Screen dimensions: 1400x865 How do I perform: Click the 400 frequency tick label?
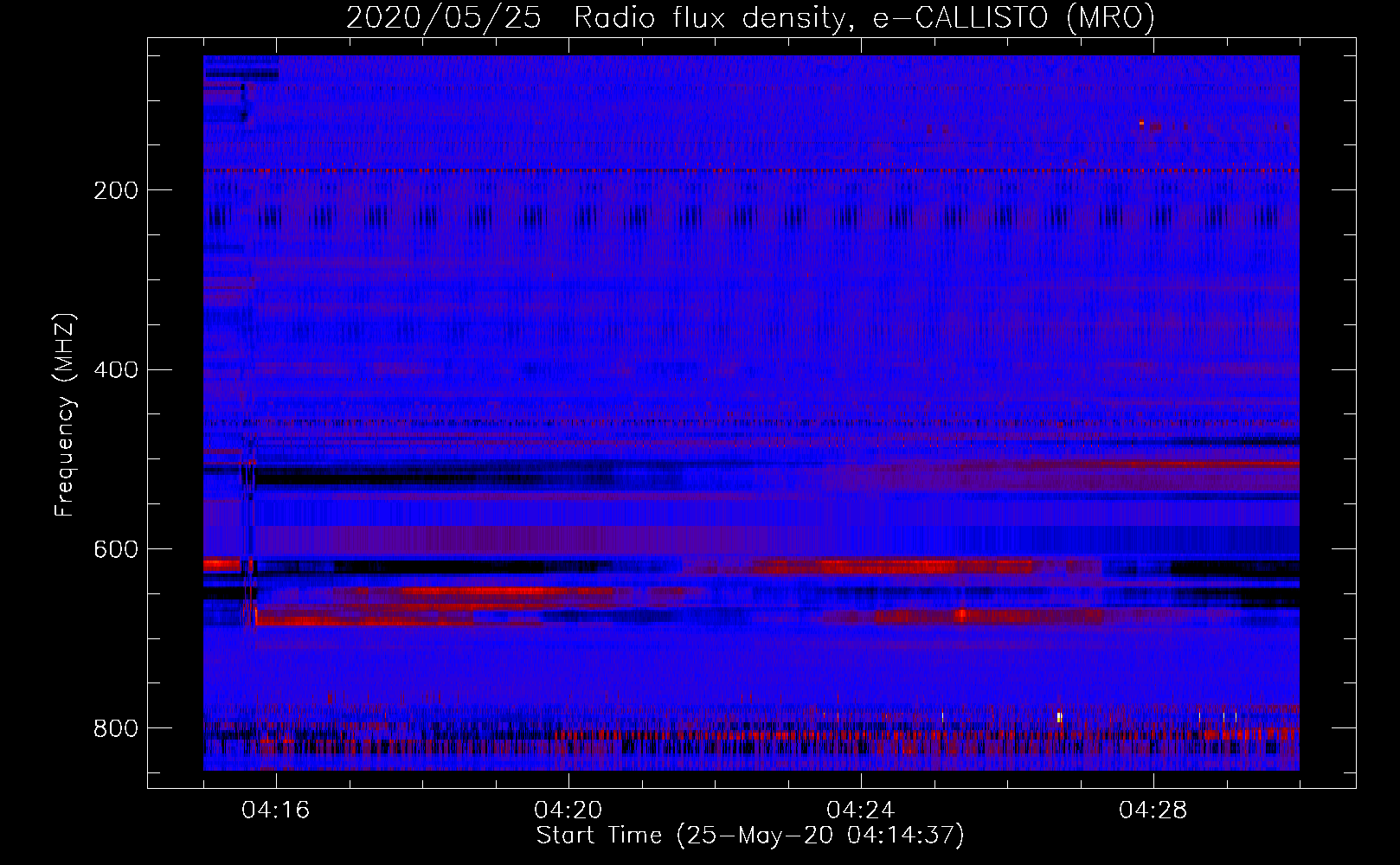pyautogui.click(x=116, y=370)
